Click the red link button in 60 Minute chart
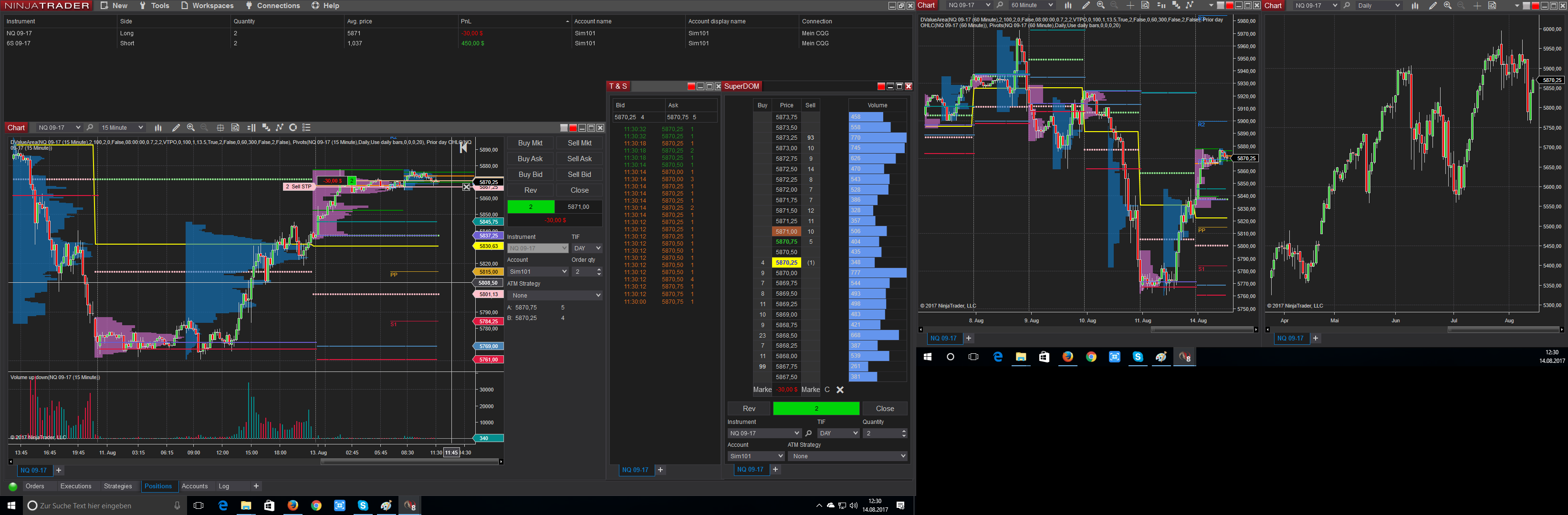 tap(1230, 5)
